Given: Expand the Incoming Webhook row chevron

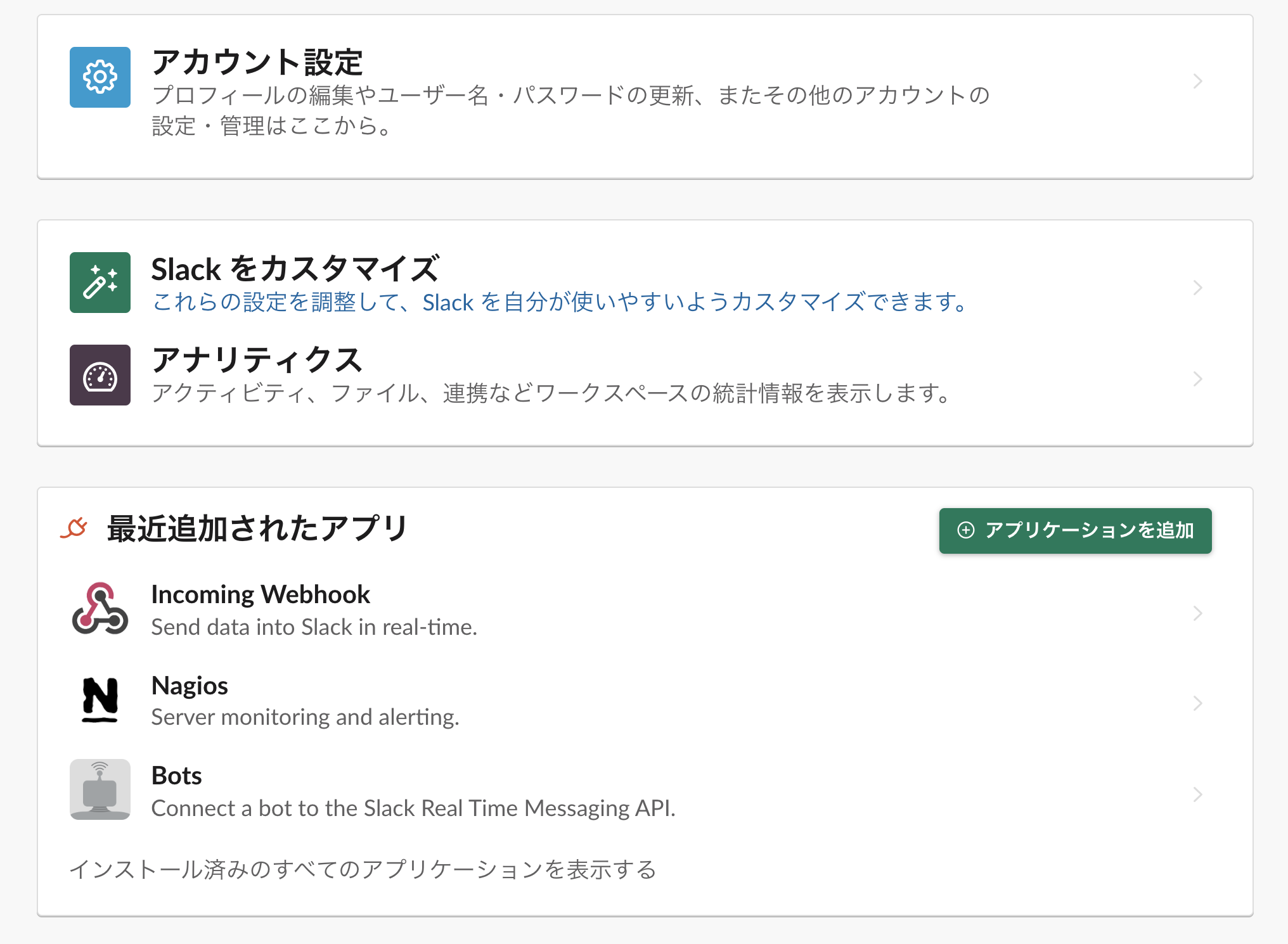Looking at the screenshot, I should (1197, 613).
